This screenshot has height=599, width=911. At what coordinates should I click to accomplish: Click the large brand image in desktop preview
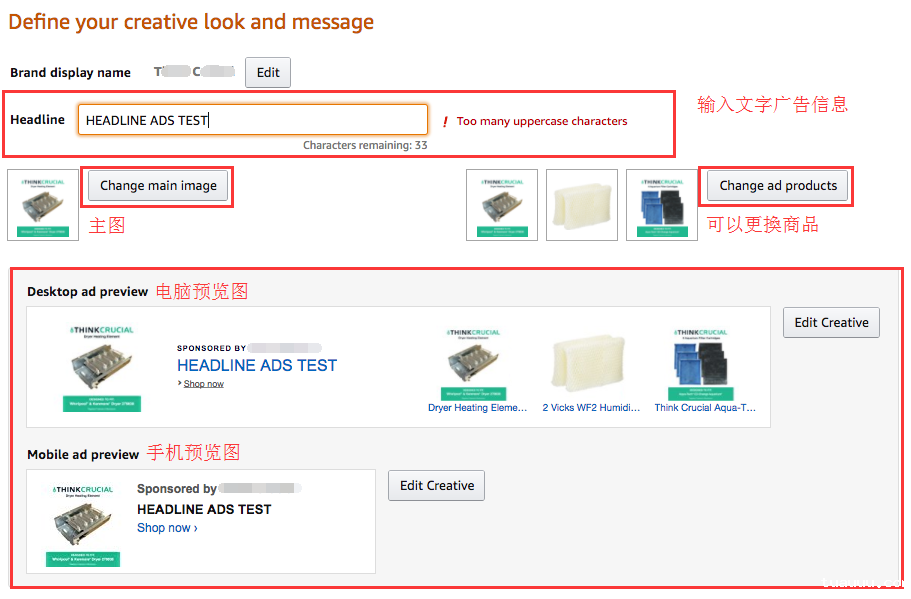click(100, 368)
